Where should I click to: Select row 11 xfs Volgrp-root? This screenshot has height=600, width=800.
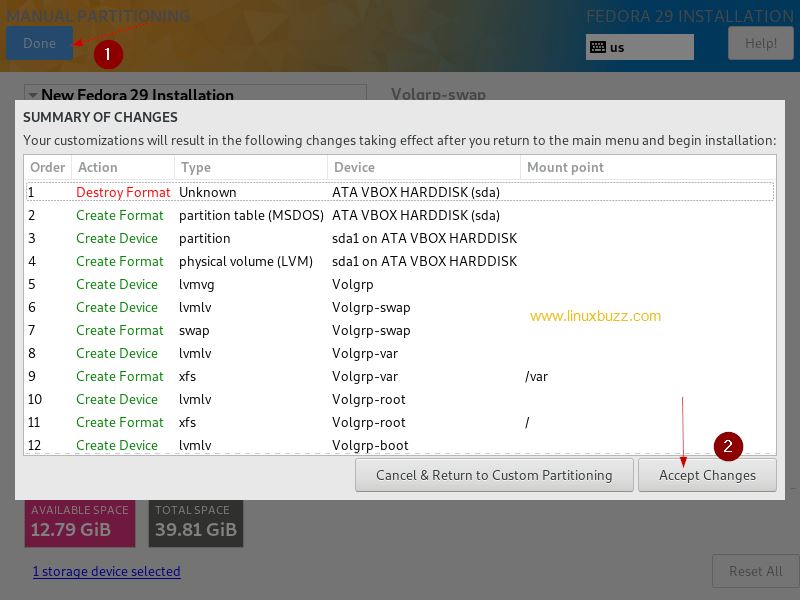(400, 422)
